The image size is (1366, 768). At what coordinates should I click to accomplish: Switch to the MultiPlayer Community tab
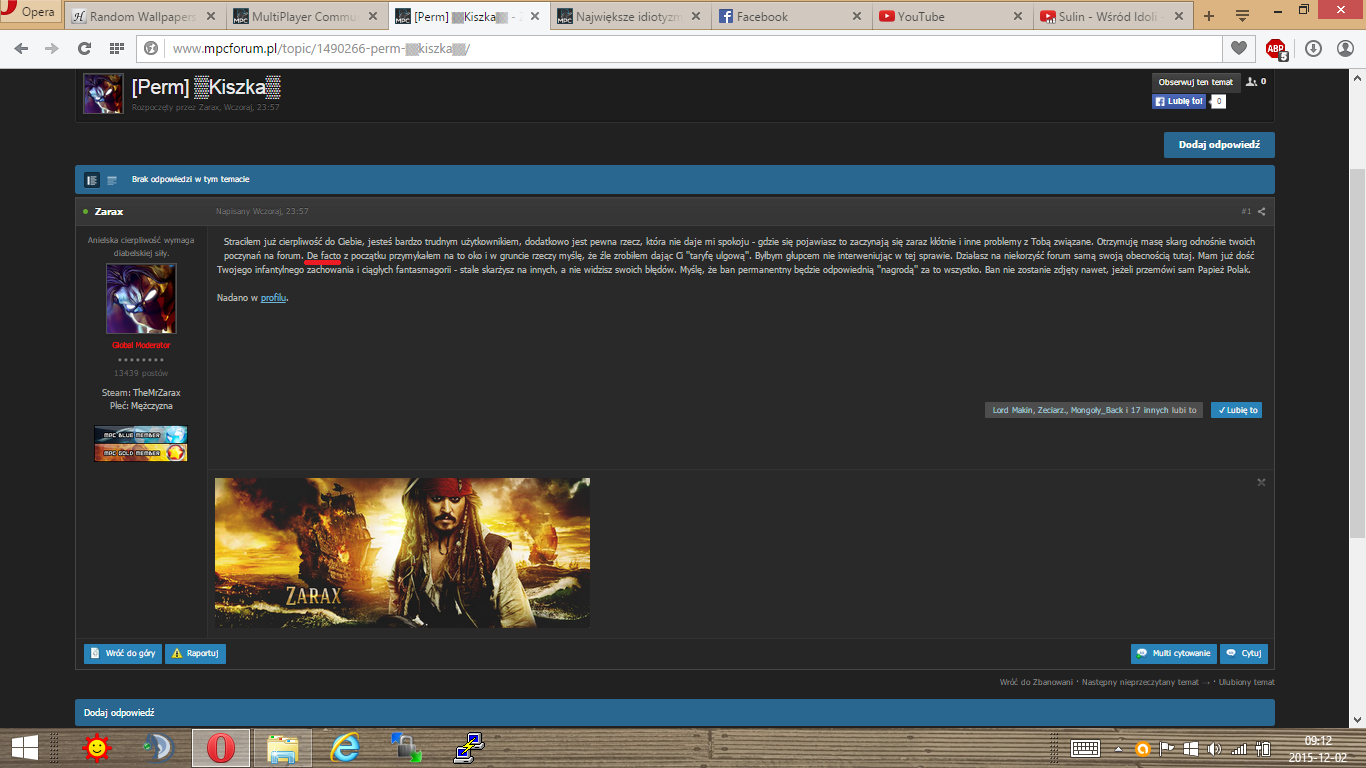[305, 16]
